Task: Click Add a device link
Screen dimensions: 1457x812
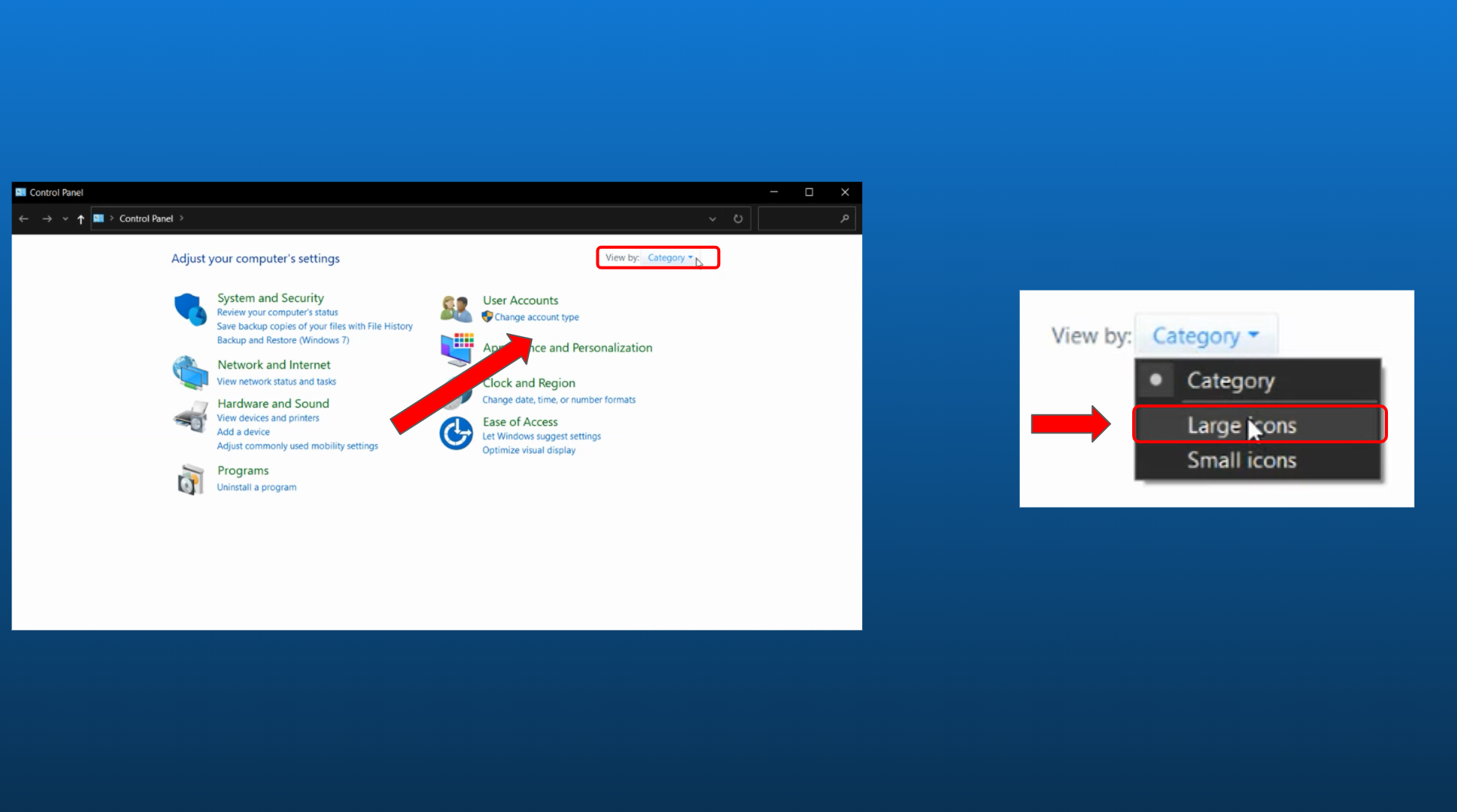Action: (243, 432)
